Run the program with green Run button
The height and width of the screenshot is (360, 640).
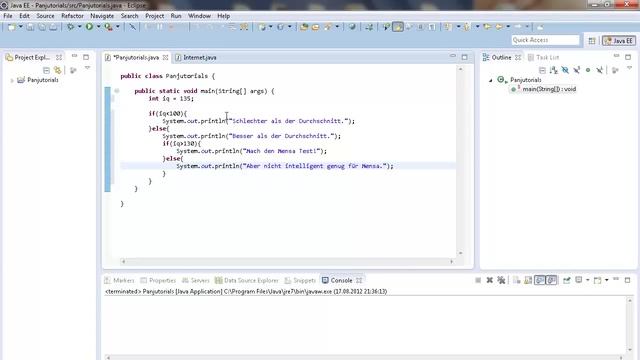tap(89, 27)
